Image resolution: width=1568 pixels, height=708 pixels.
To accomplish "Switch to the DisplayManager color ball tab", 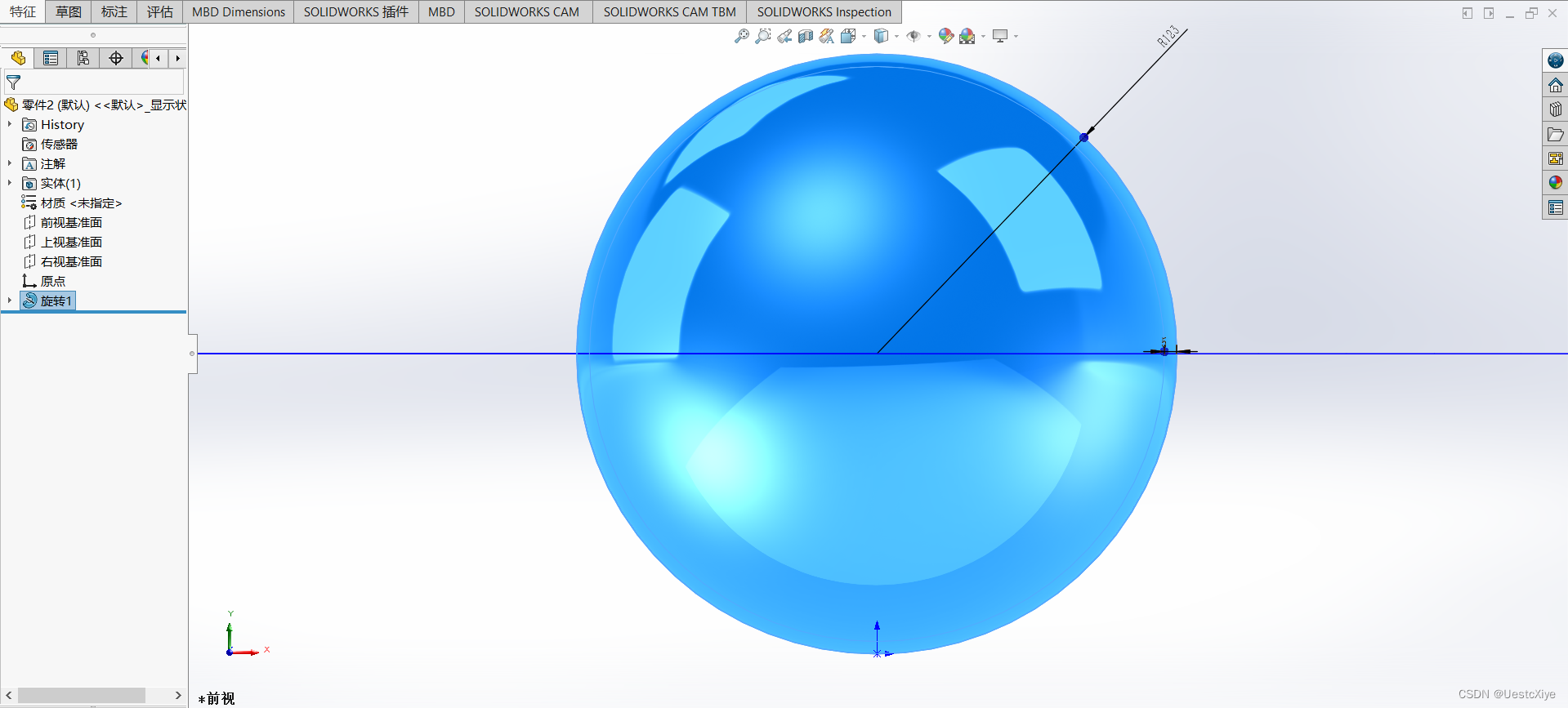I will pyautogui.click(x=143, y=58).
